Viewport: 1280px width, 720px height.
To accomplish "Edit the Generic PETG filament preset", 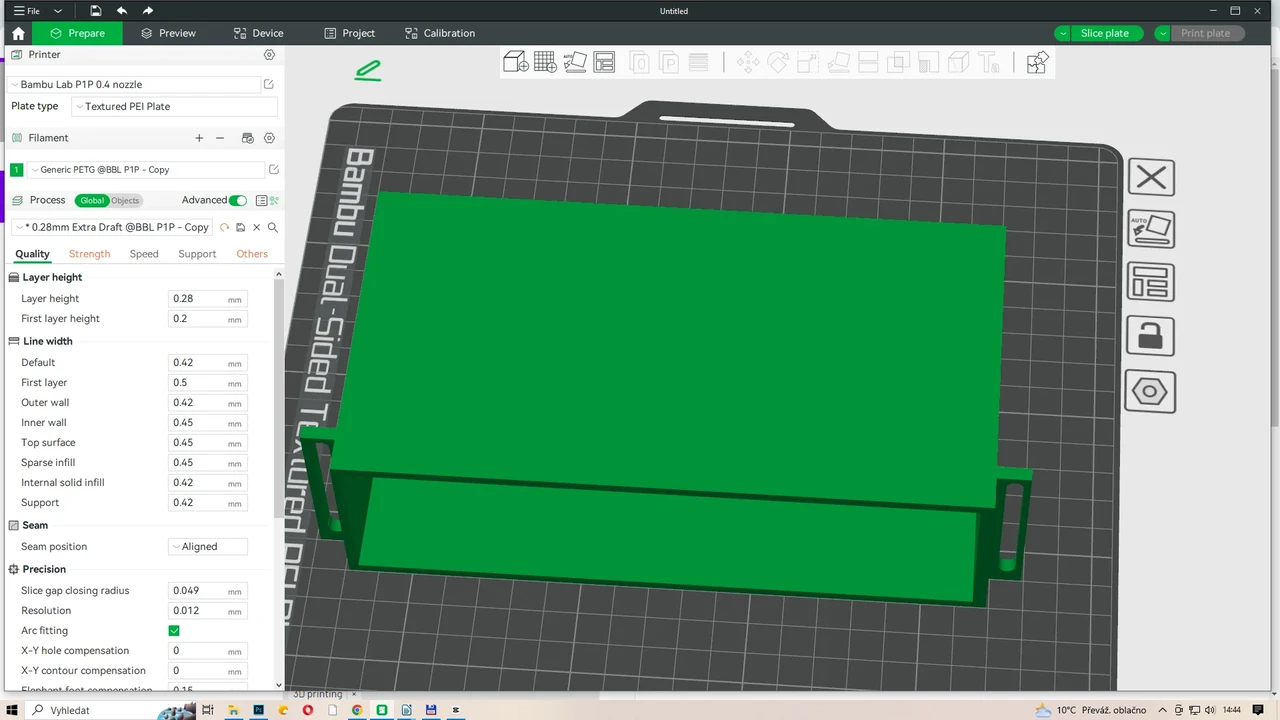I will pos(274,170).
